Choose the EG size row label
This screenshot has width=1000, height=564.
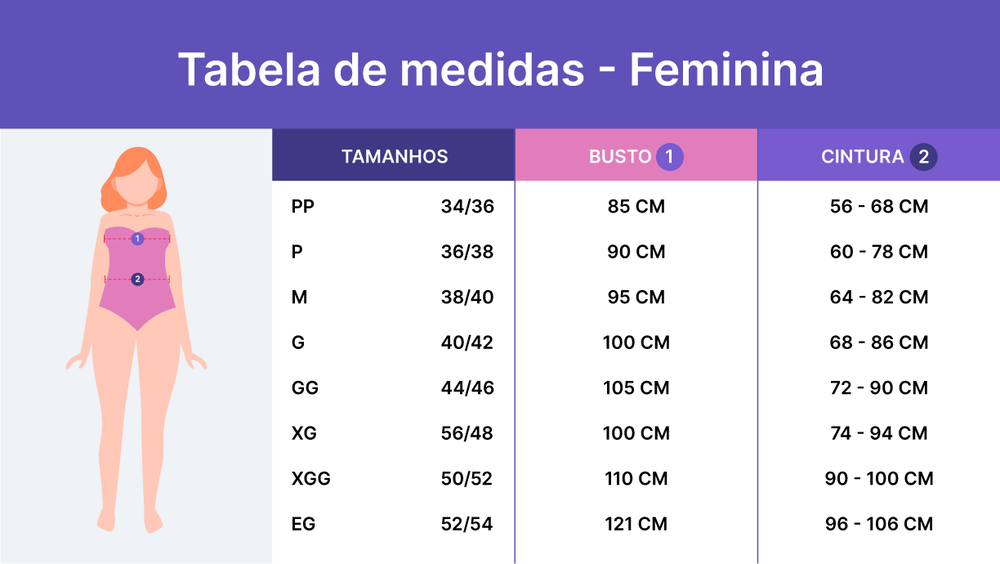point(304,524)
